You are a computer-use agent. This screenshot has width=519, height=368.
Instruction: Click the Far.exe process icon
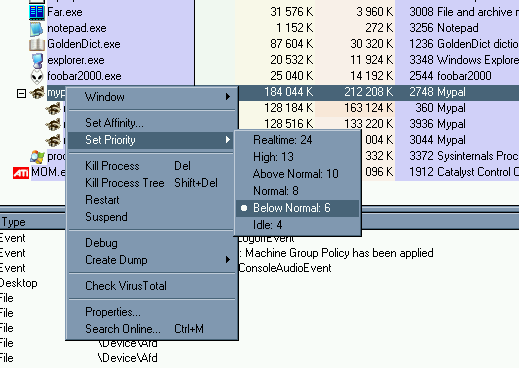coord(37,12)
